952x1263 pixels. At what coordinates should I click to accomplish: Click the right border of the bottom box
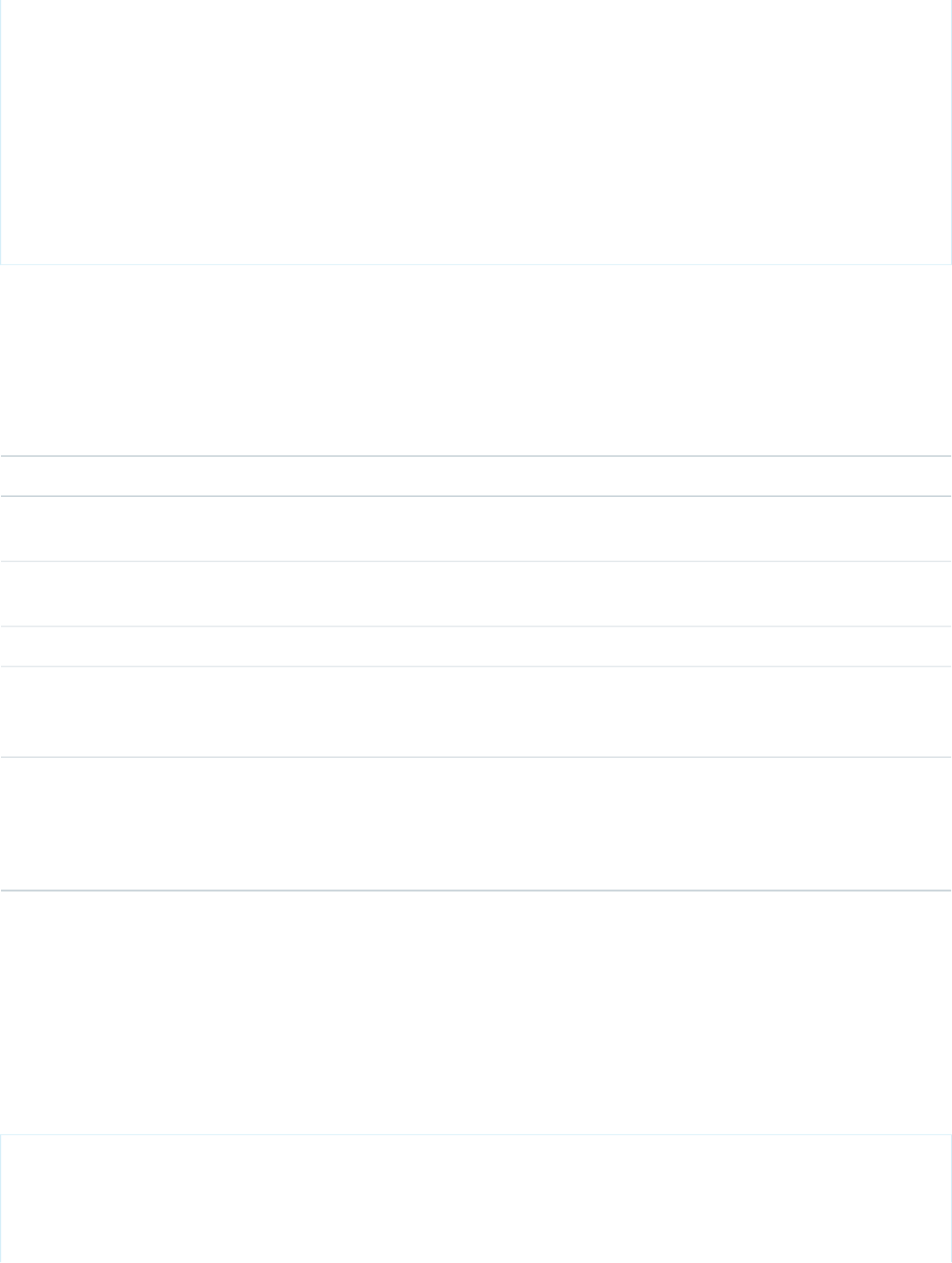click(951, 1198)
